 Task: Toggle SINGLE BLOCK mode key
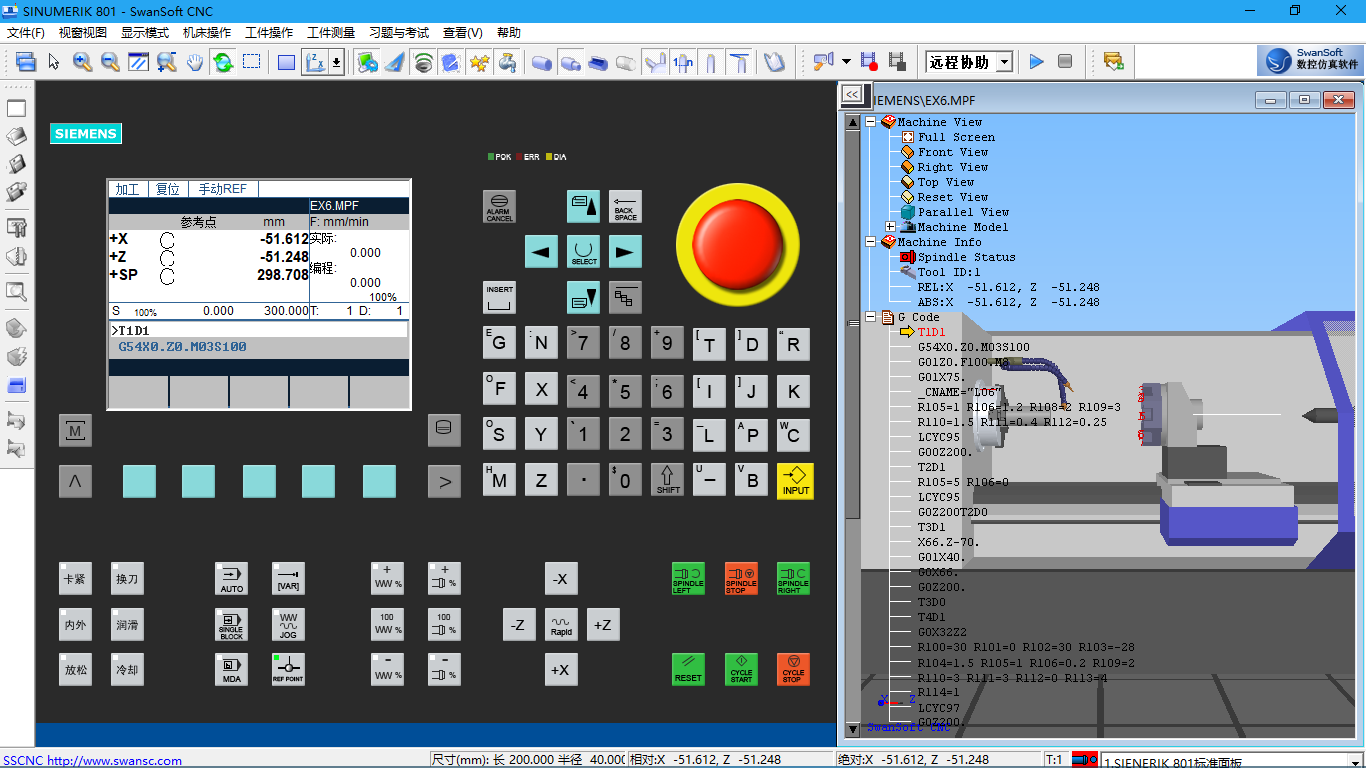coord(232,625)
